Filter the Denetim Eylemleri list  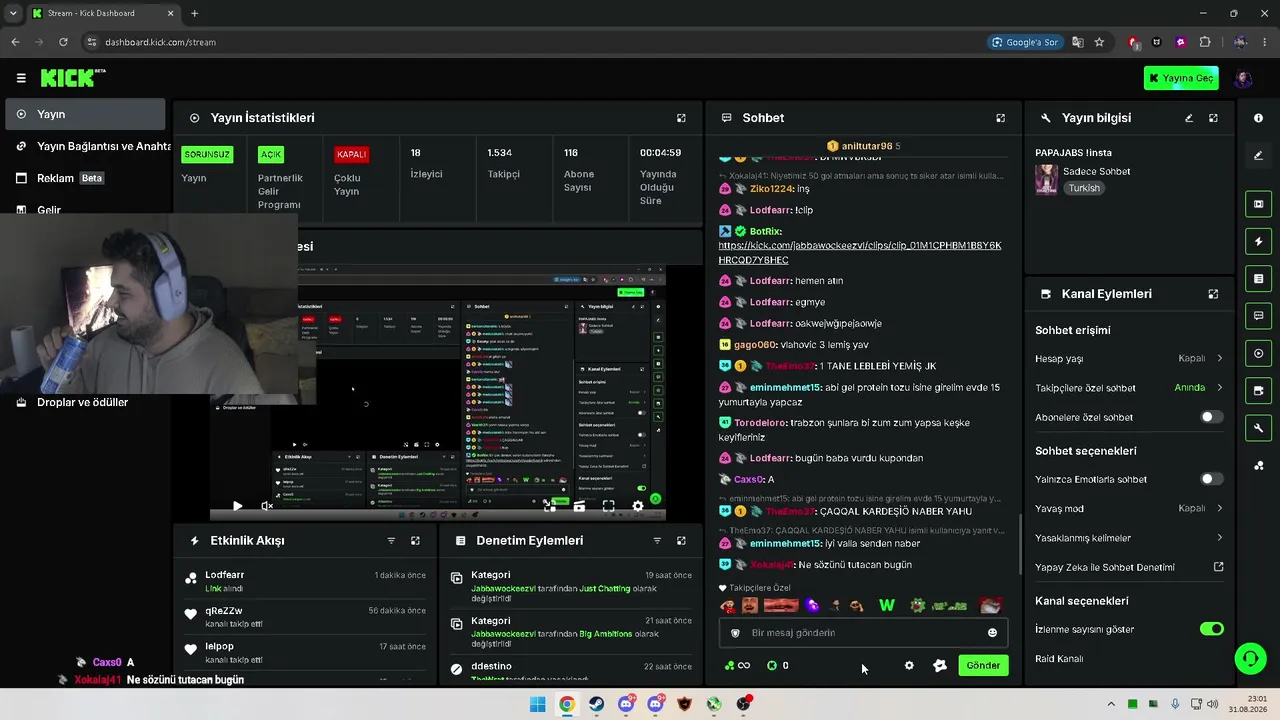coord(657,541)
